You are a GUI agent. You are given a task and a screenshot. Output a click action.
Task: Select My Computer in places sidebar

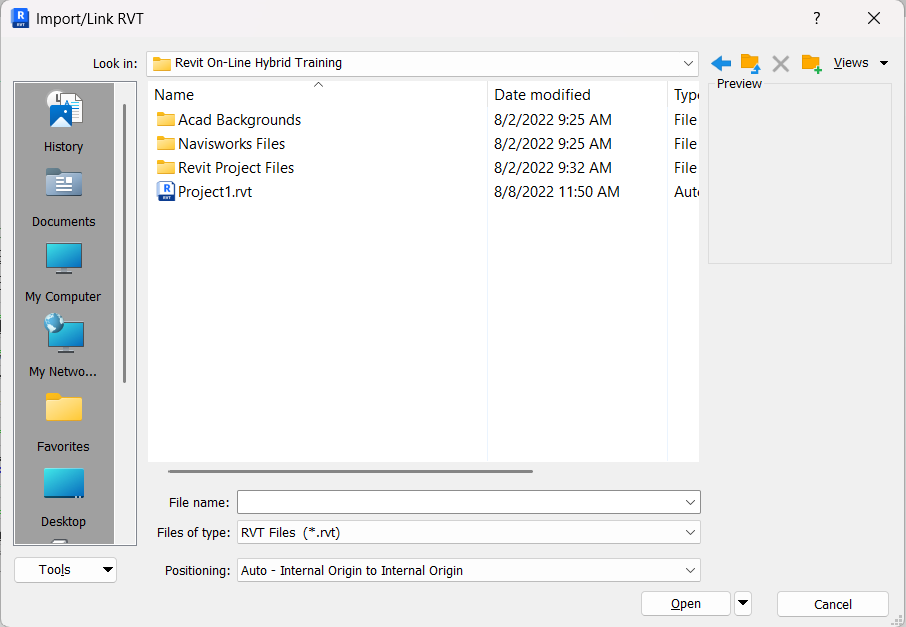coord(64,273)
